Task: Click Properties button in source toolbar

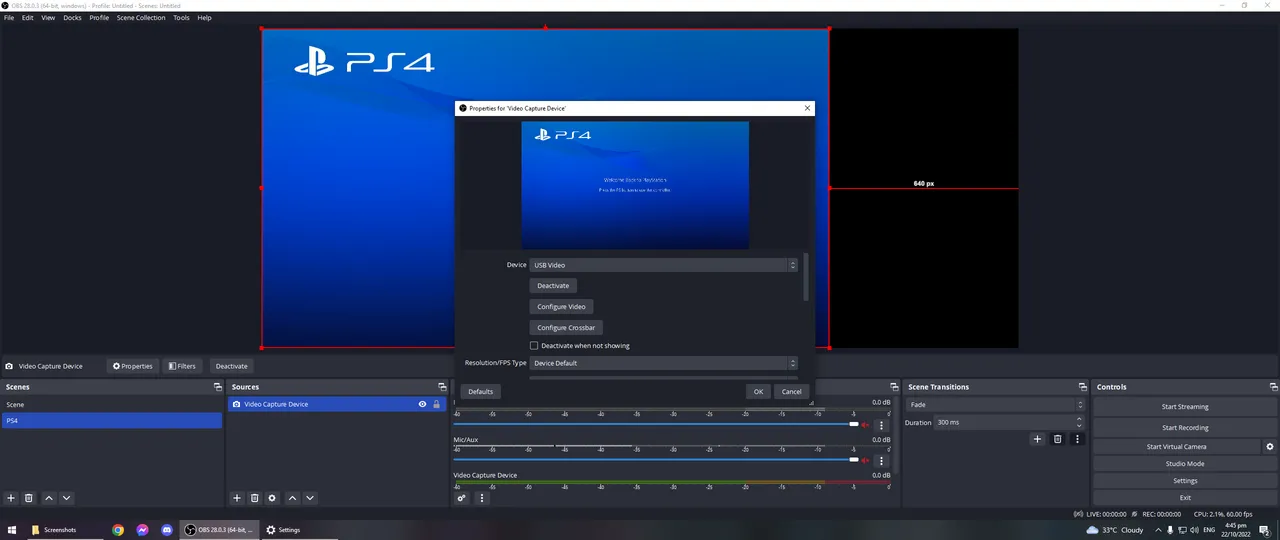Action: [133, 366]
